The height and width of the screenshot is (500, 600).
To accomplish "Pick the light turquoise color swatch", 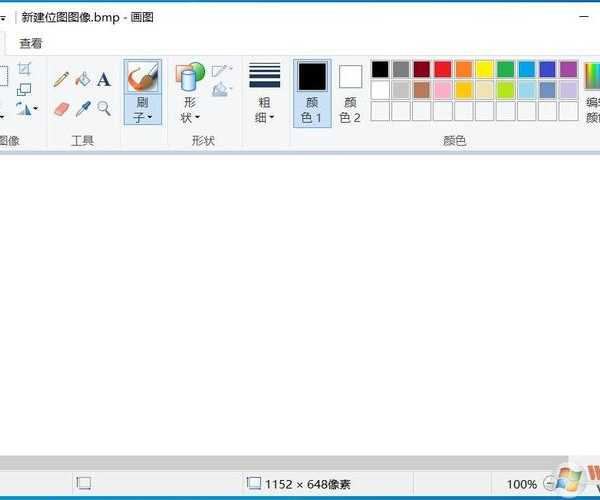I will pyautogui.click(x=527, y=90).
